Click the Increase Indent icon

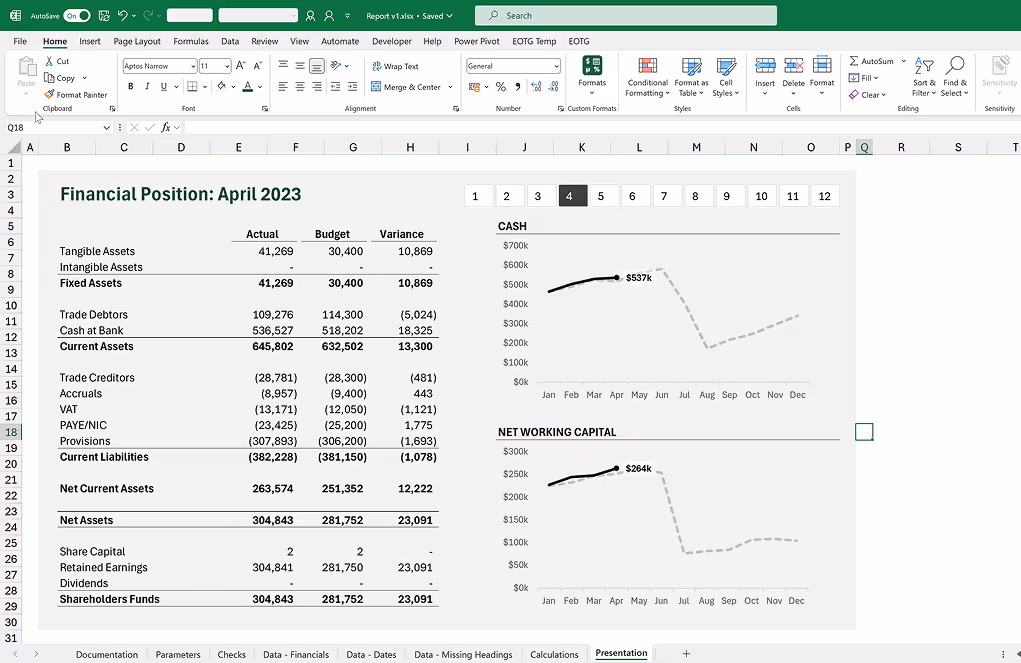click(352, 86)
